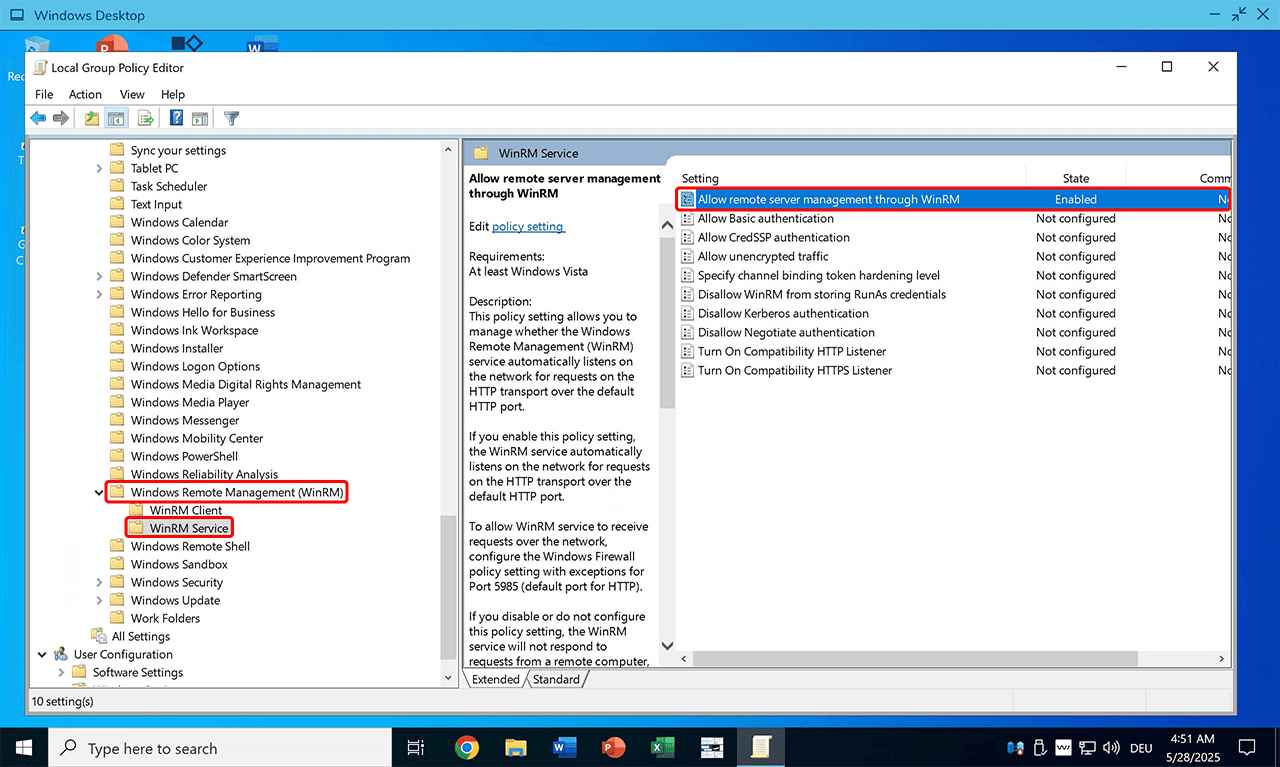Viewport: 1280px width, 767px height.
Task: Collapse the Windows Remote Management (WinRM) node
Action: [x=99, y=492]
